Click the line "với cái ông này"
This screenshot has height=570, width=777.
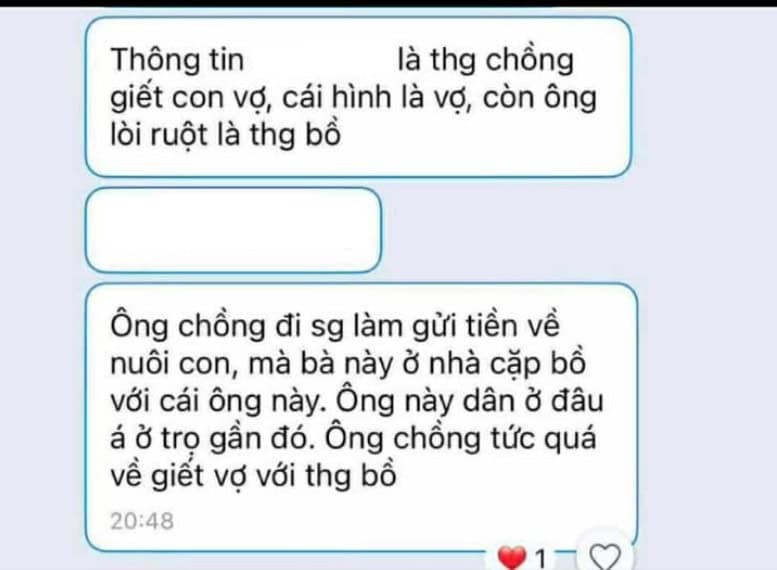(x=218, y=401)
